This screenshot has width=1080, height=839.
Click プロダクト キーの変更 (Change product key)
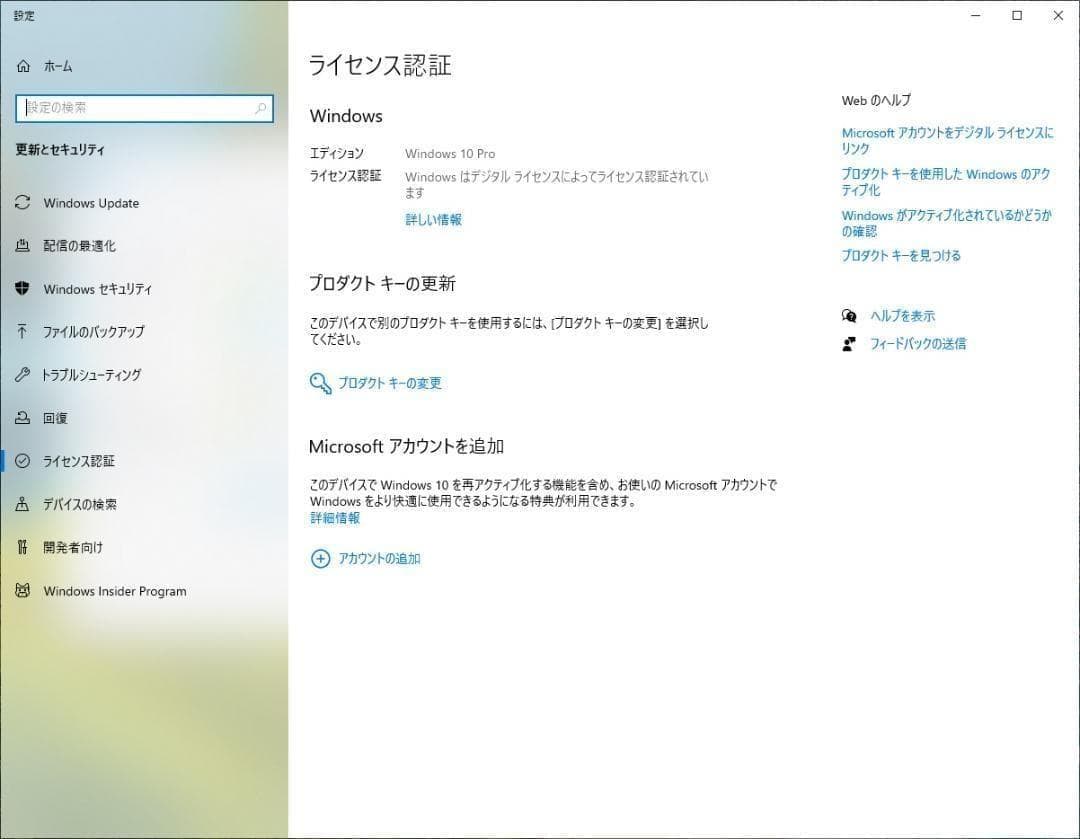(389, 382)
